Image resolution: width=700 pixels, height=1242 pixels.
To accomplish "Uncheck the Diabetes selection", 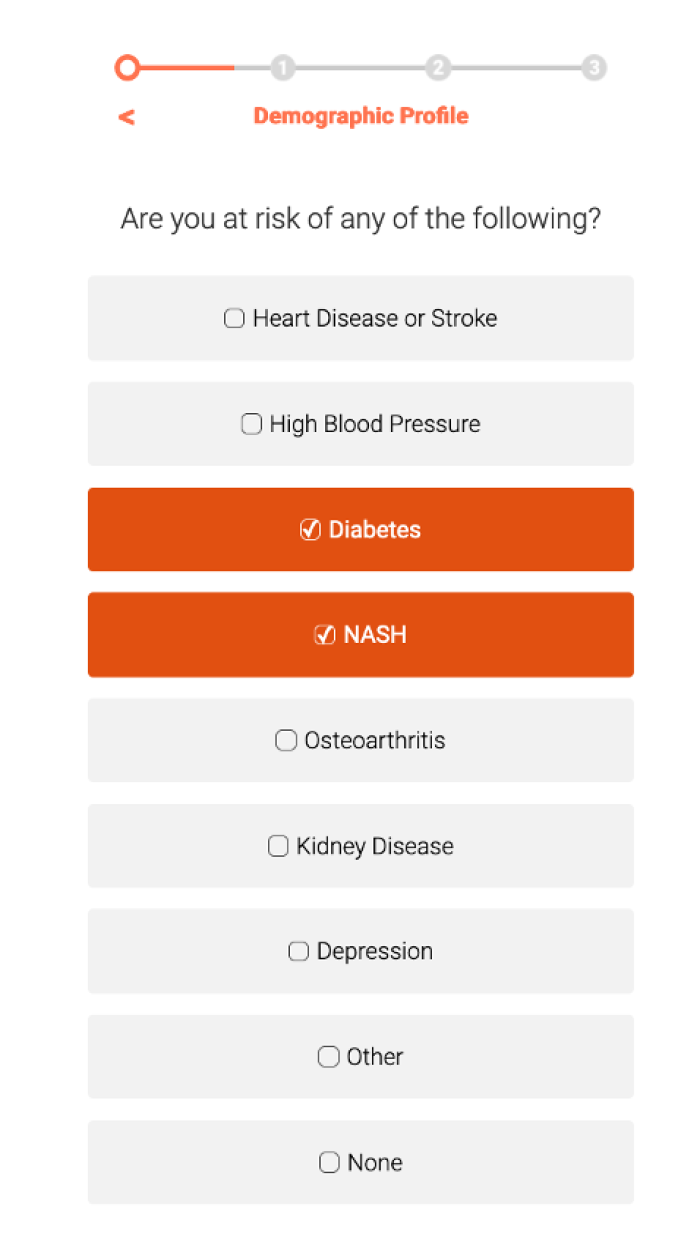I will coord(360,529).
